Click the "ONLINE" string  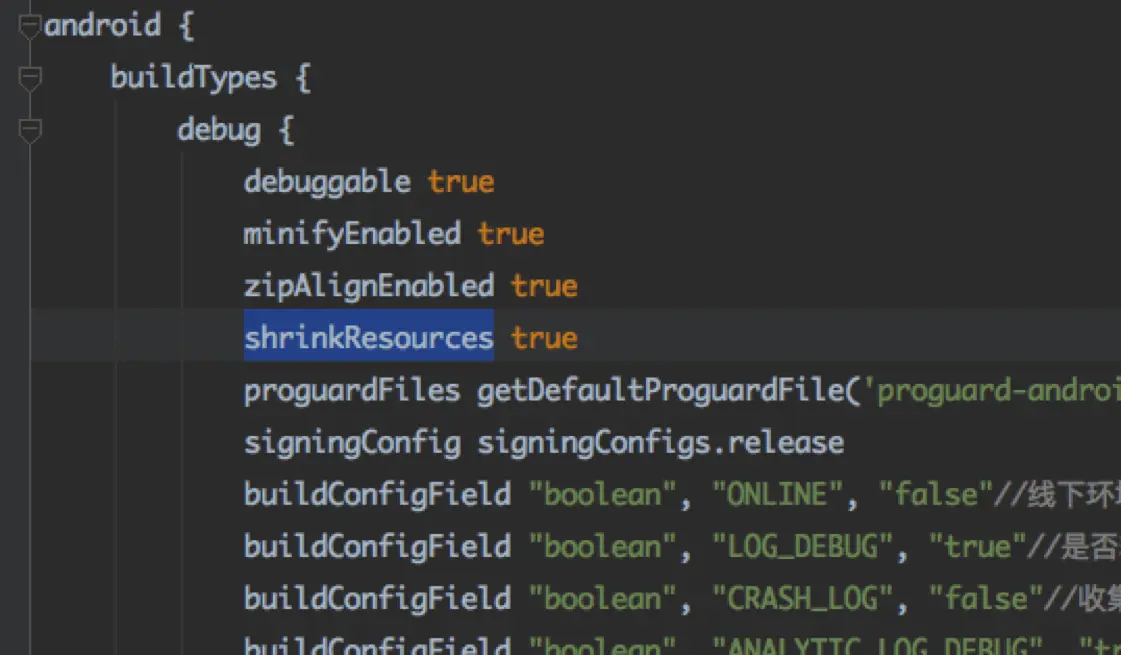[x=777, y=495]
